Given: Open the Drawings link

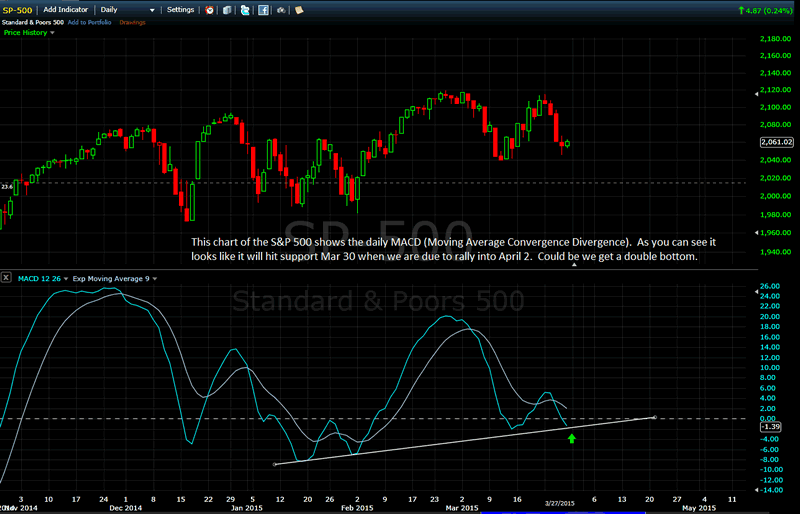Looking at the screenshot, I should [x=133, y=21].
